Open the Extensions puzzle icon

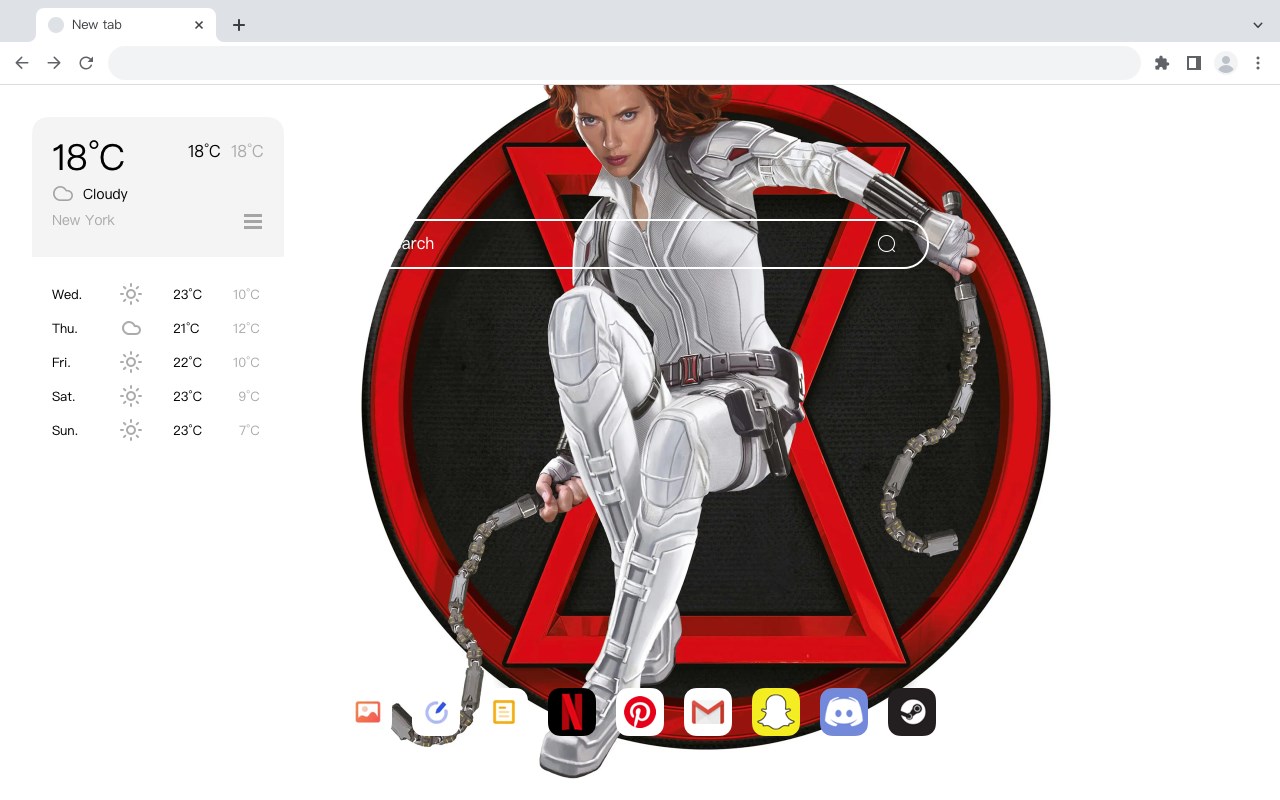point(1162,63)
